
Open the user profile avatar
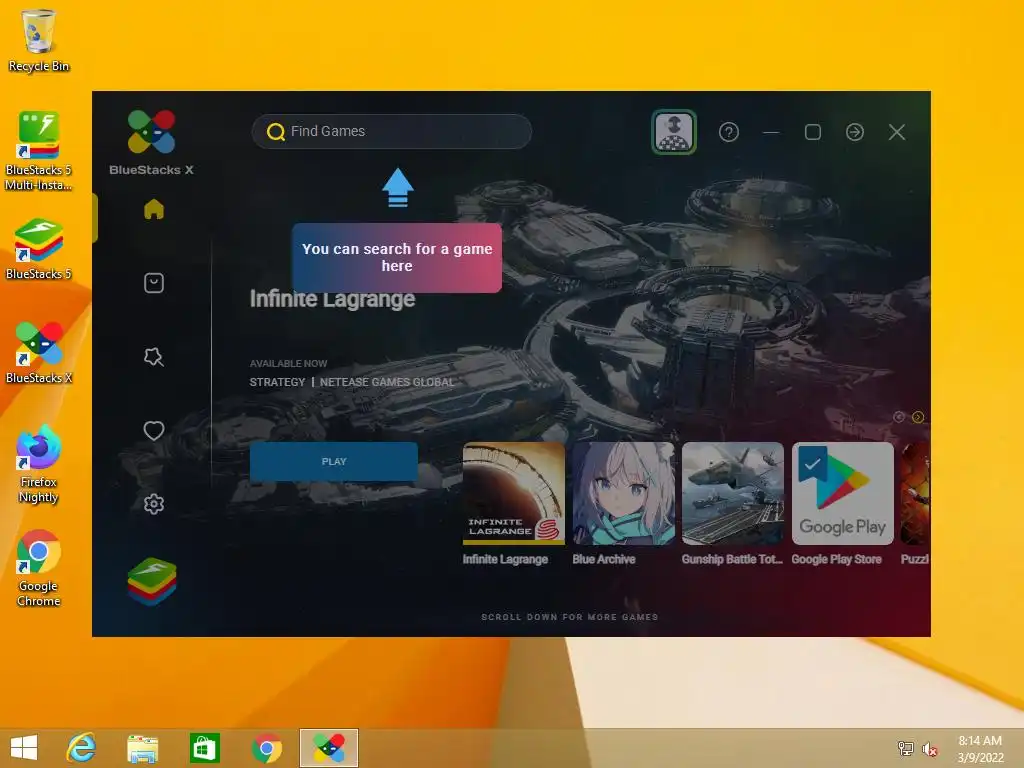(x=674, y=132)
